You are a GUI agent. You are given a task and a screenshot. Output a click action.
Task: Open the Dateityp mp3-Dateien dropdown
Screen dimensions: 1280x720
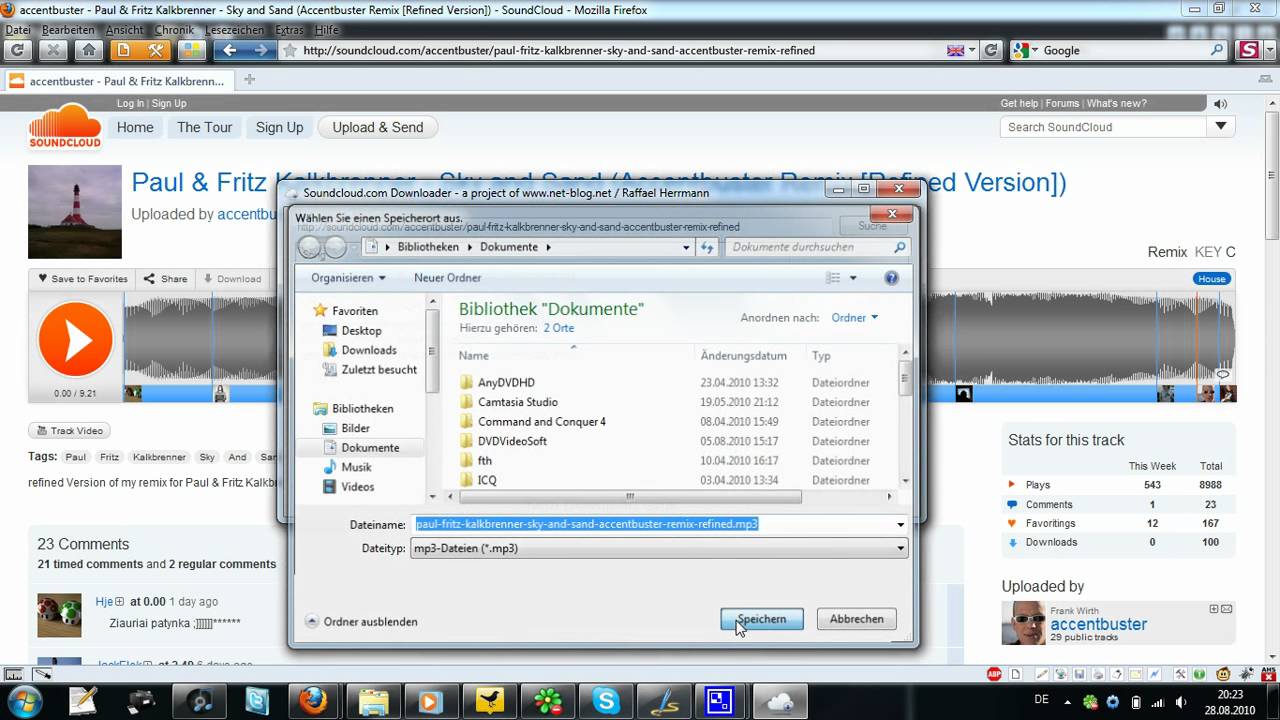coord(659,548)
